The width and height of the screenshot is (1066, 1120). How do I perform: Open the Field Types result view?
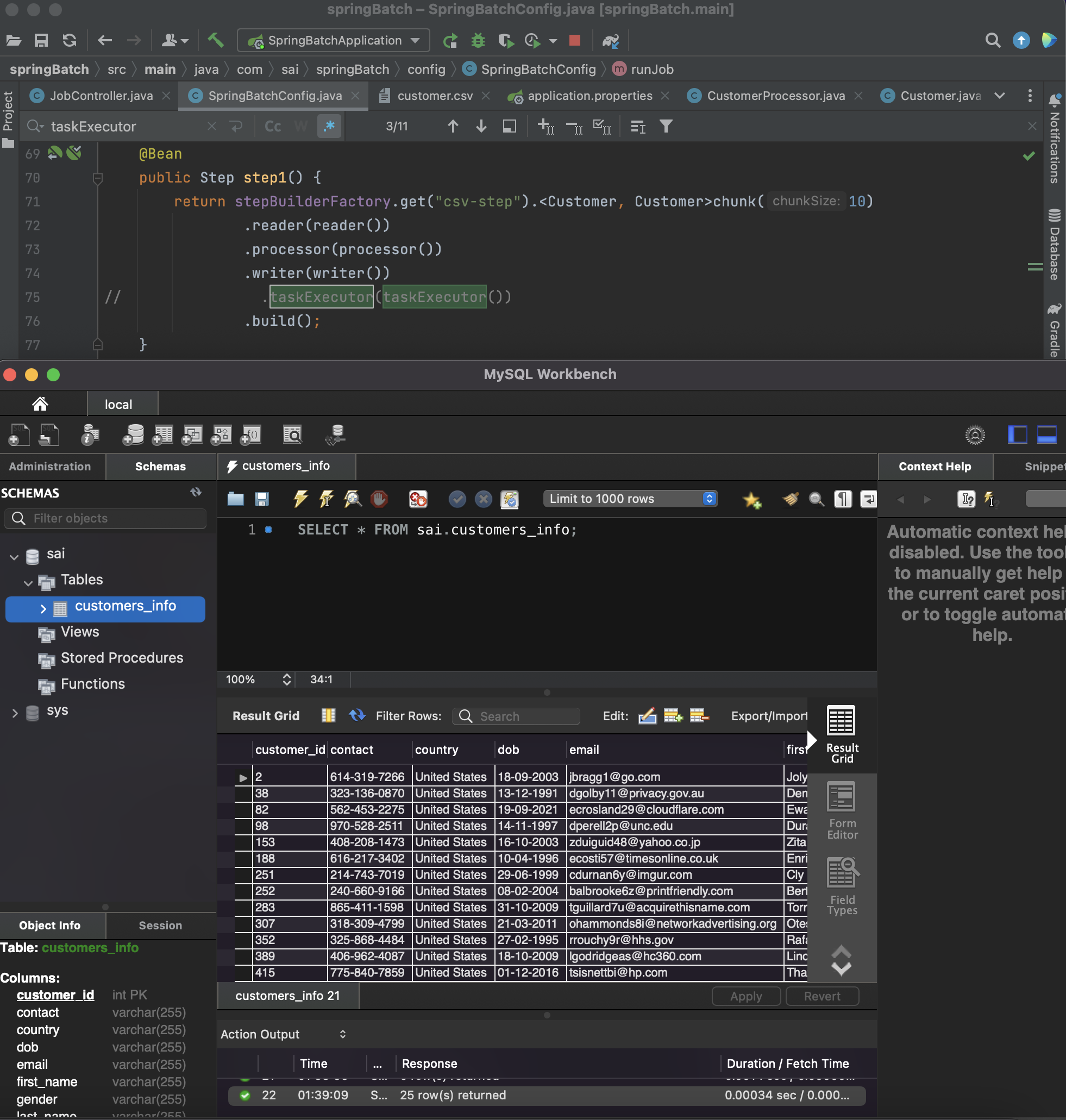coord(842,886)
